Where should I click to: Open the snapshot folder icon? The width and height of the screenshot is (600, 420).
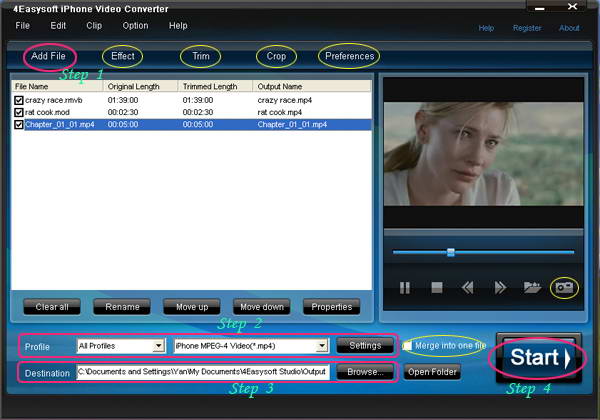532,287
